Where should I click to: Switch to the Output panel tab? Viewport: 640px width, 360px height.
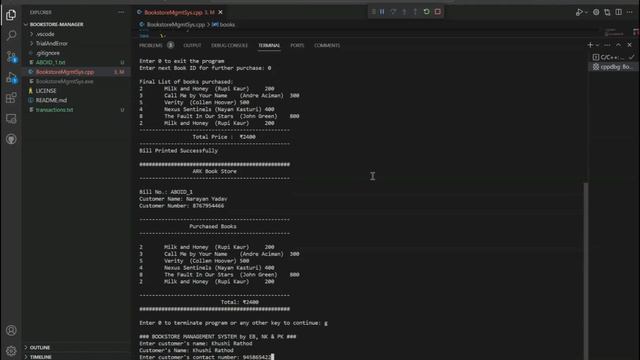click(x=192, y=45)
